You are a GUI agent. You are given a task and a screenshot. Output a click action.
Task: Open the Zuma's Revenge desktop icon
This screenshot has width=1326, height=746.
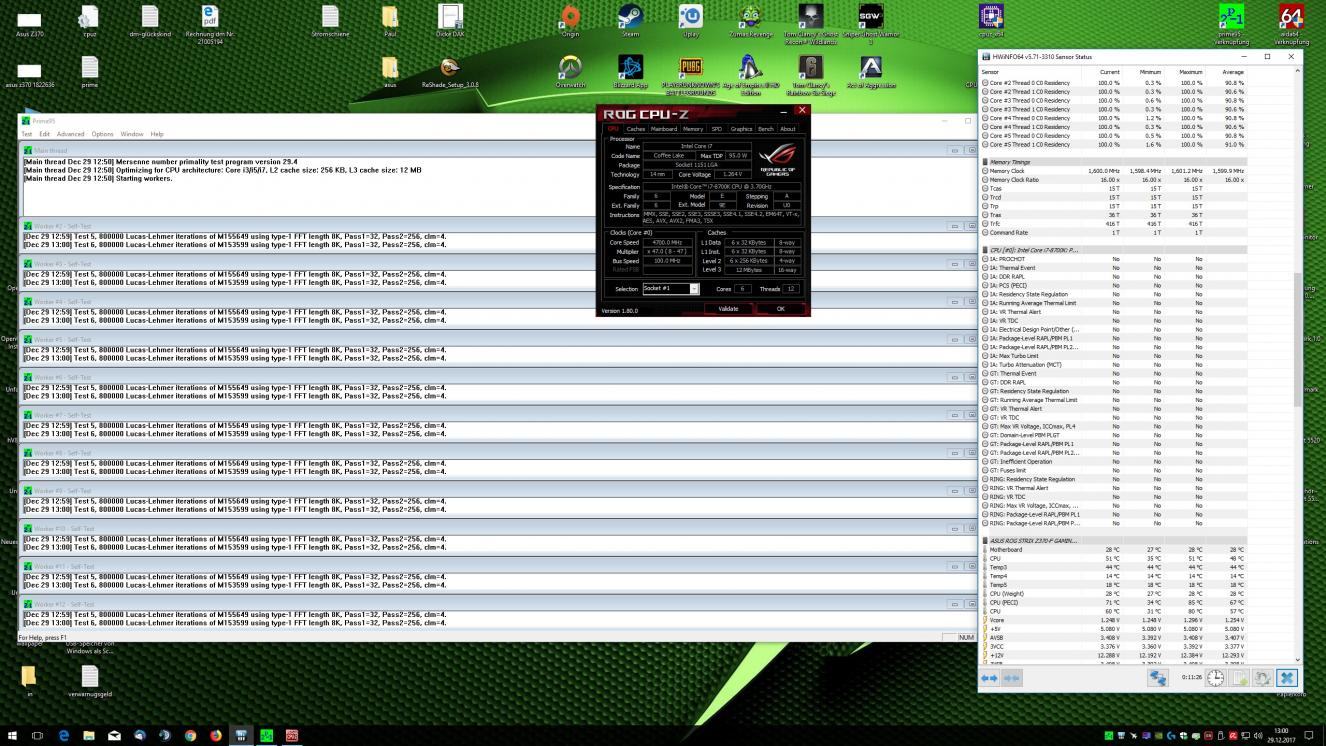(x=751, y=20)
